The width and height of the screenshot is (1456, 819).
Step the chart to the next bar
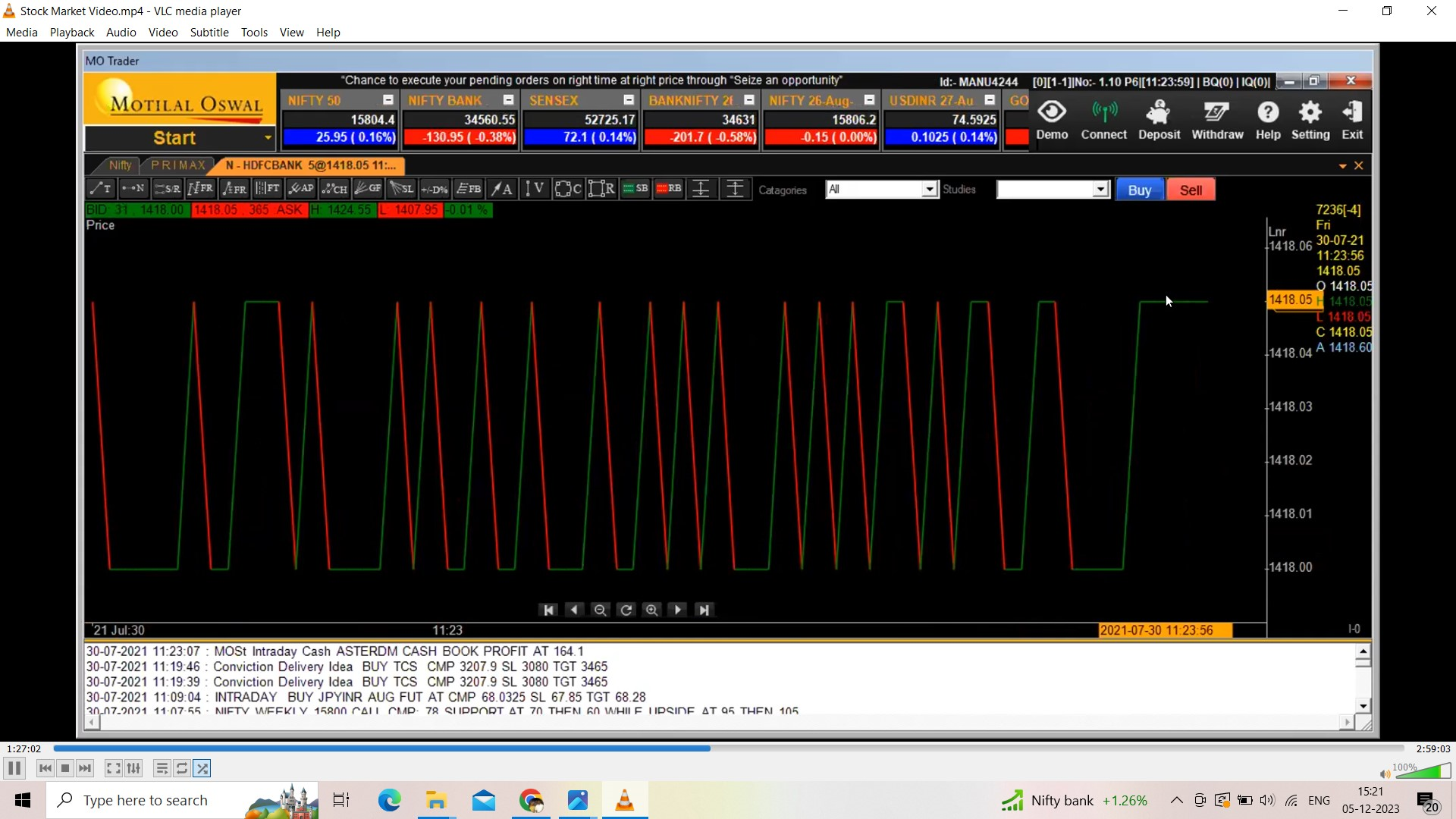pos(678,610)
